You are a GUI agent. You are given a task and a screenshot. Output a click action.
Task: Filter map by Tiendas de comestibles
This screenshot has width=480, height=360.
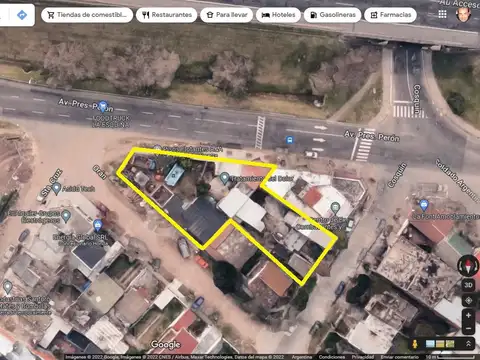coord(87,15)
